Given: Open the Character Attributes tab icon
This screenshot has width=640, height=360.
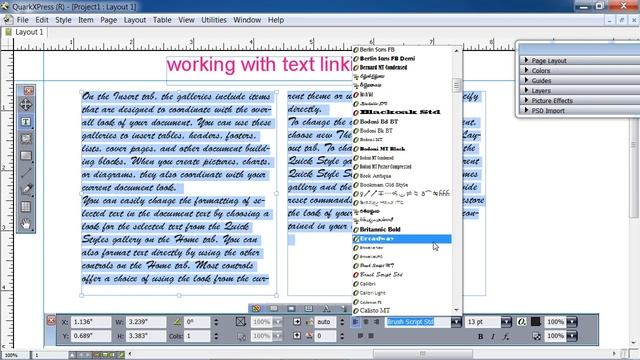Looking at the screenshot, I should [x=326, y=308].
